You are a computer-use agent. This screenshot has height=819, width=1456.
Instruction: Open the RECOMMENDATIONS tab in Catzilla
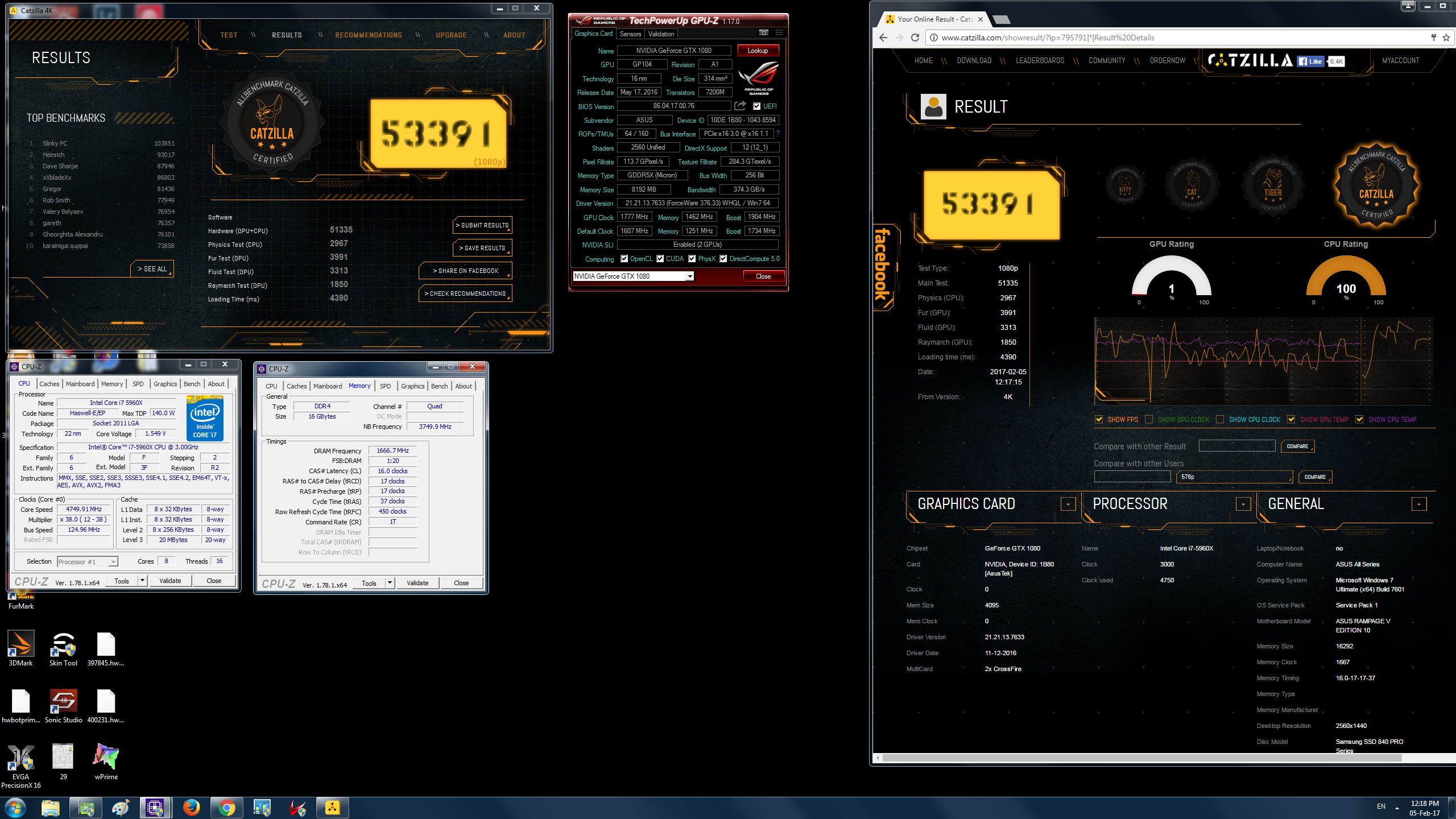tap(368, 35)
